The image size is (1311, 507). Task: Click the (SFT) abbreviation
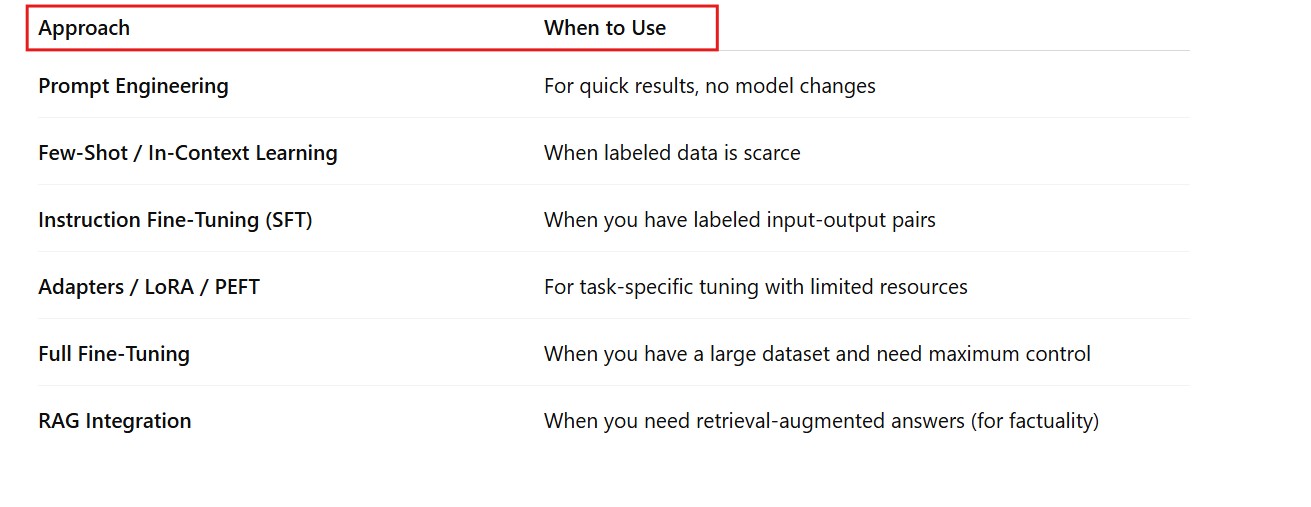tap(289, 220)
